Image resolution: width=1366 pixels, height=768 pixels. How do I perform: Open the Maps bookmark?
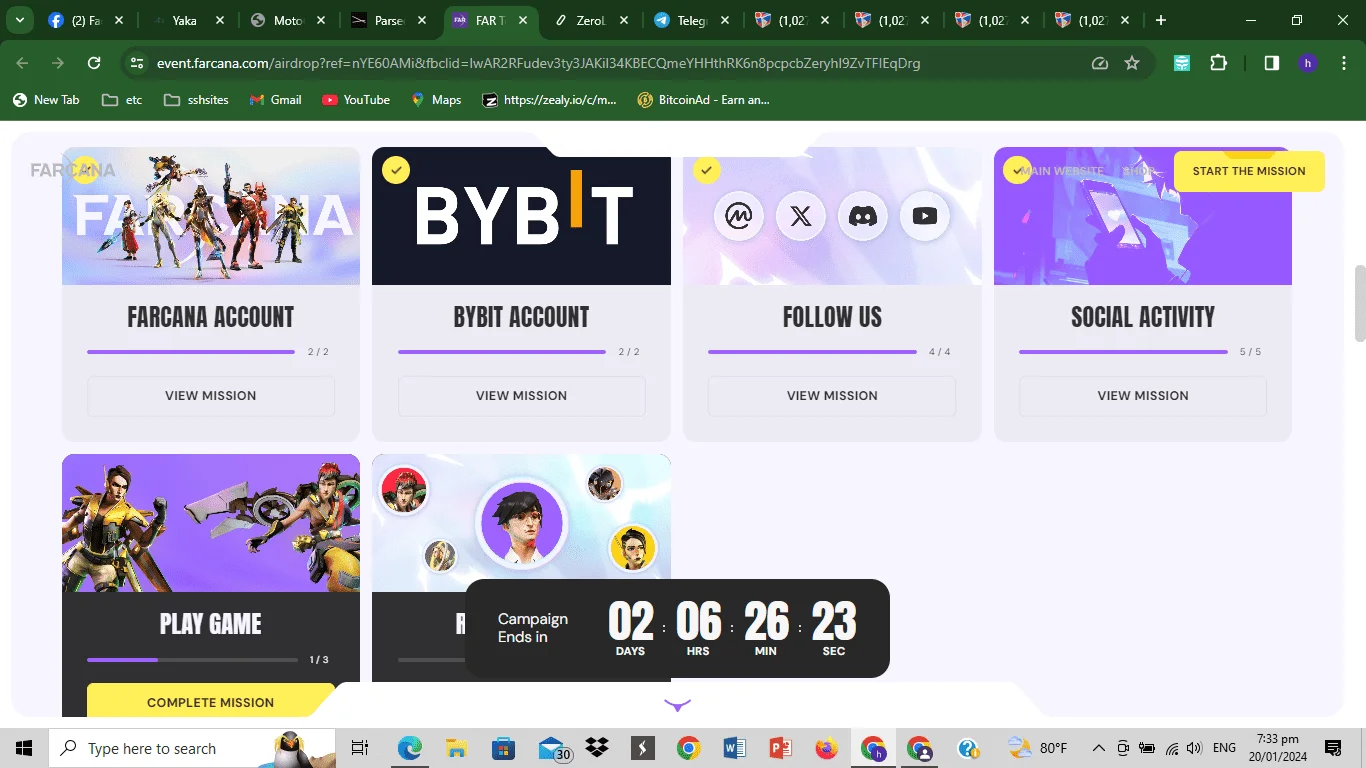[x=436, y=100]
